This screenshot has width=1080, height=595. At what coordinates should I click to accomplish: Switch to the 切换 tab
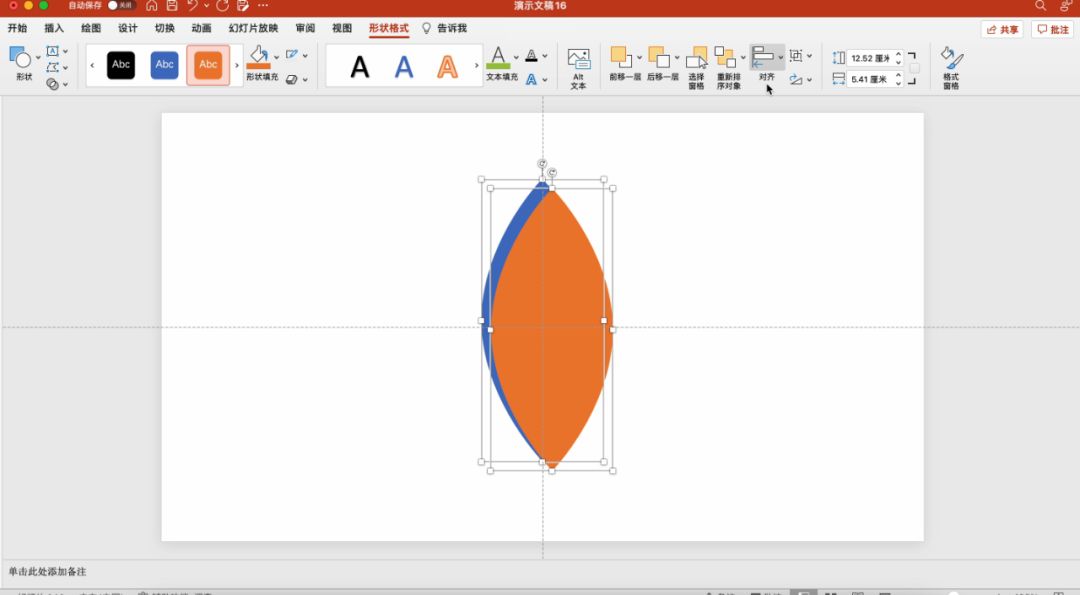pos(165,28)
